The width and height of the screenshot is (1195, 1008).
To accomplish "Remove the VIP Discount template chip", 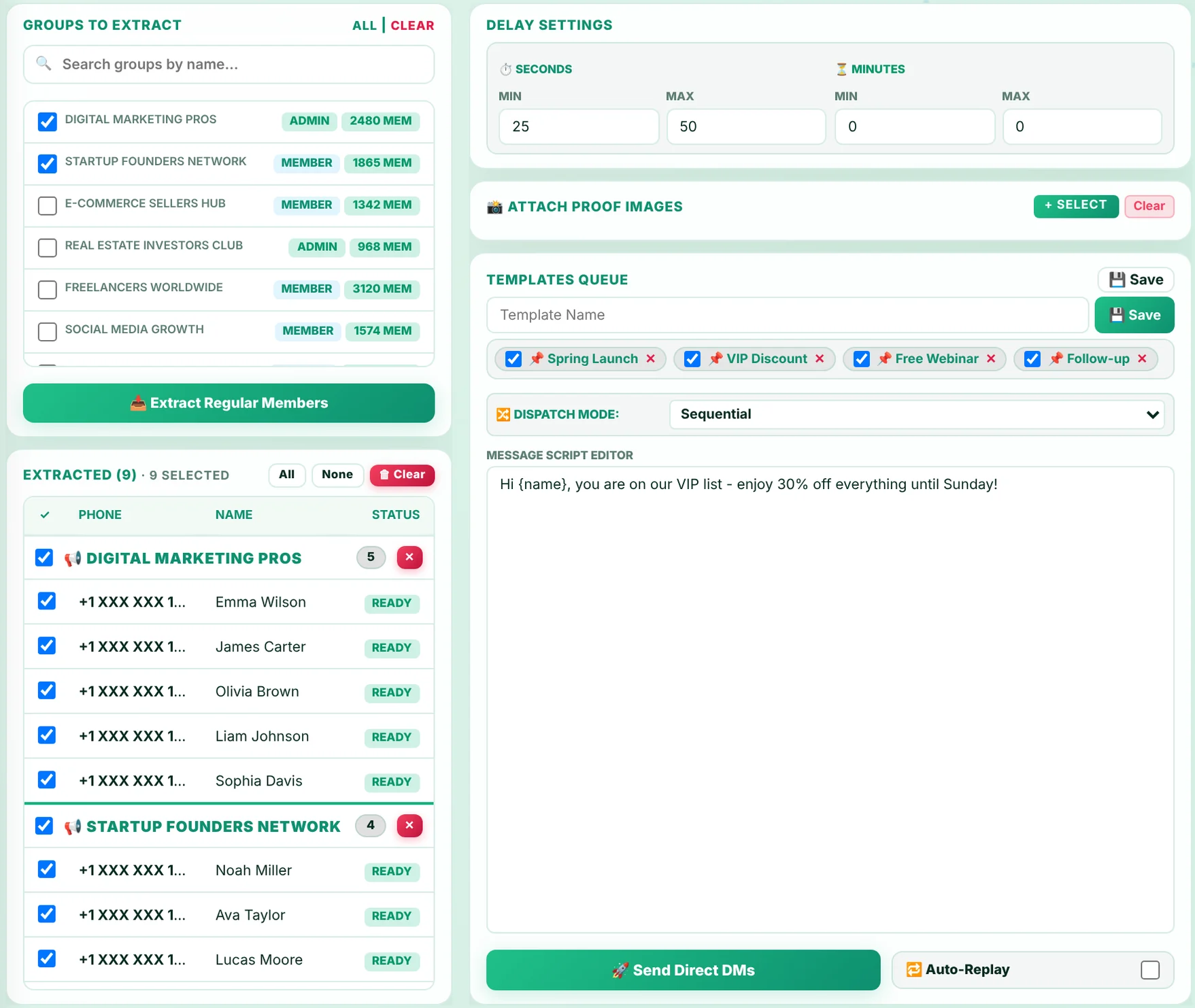I will point(820,358).
